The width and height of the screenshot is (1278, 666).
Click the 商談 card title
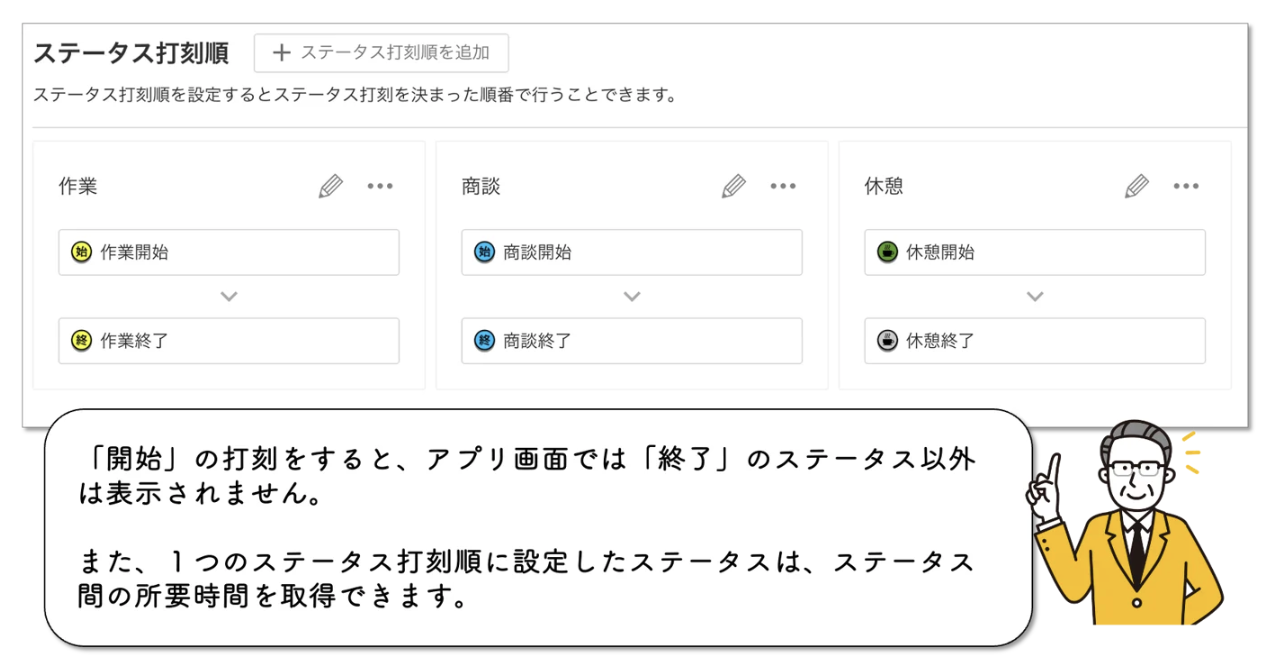(x=481, y=186)
